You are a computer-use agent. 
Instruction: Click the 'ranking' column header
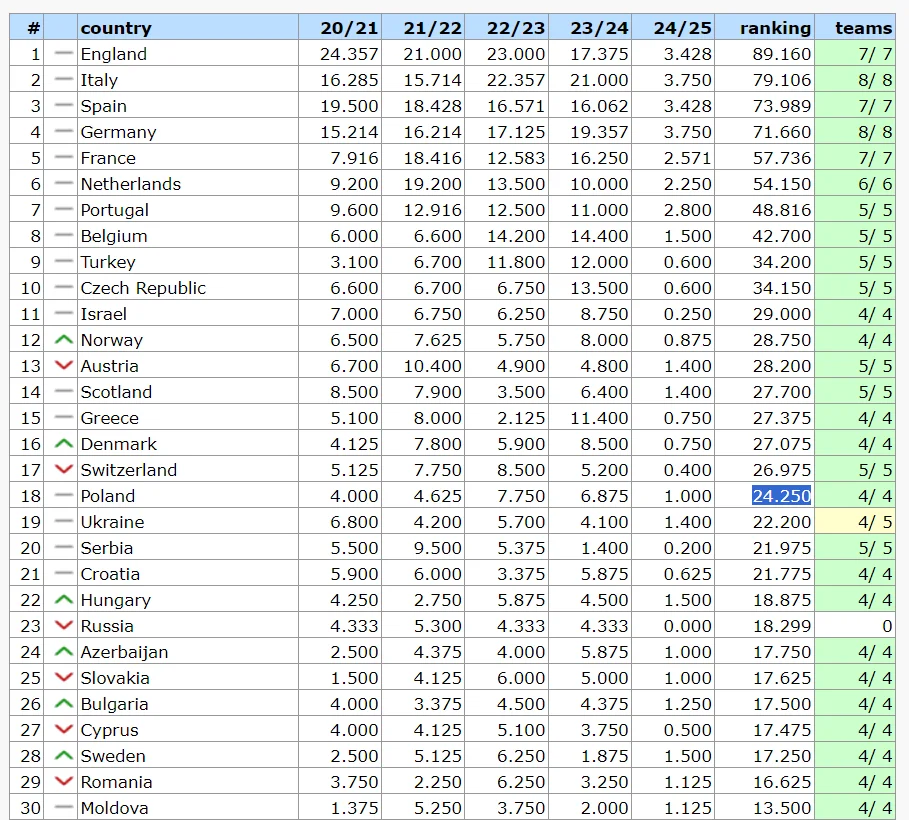[775, 28]
